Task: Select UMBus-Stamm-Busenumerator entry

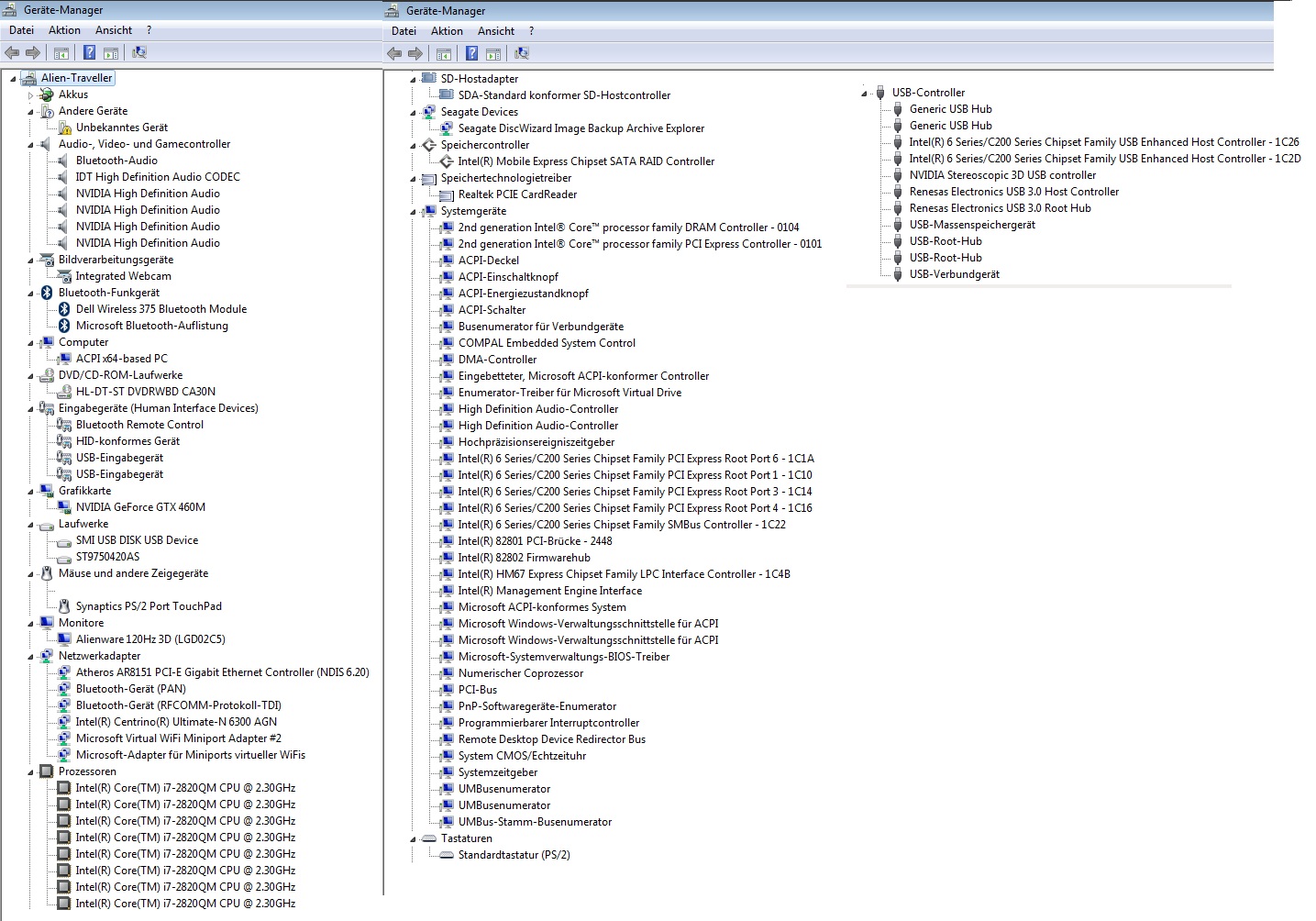Action: 535,822
